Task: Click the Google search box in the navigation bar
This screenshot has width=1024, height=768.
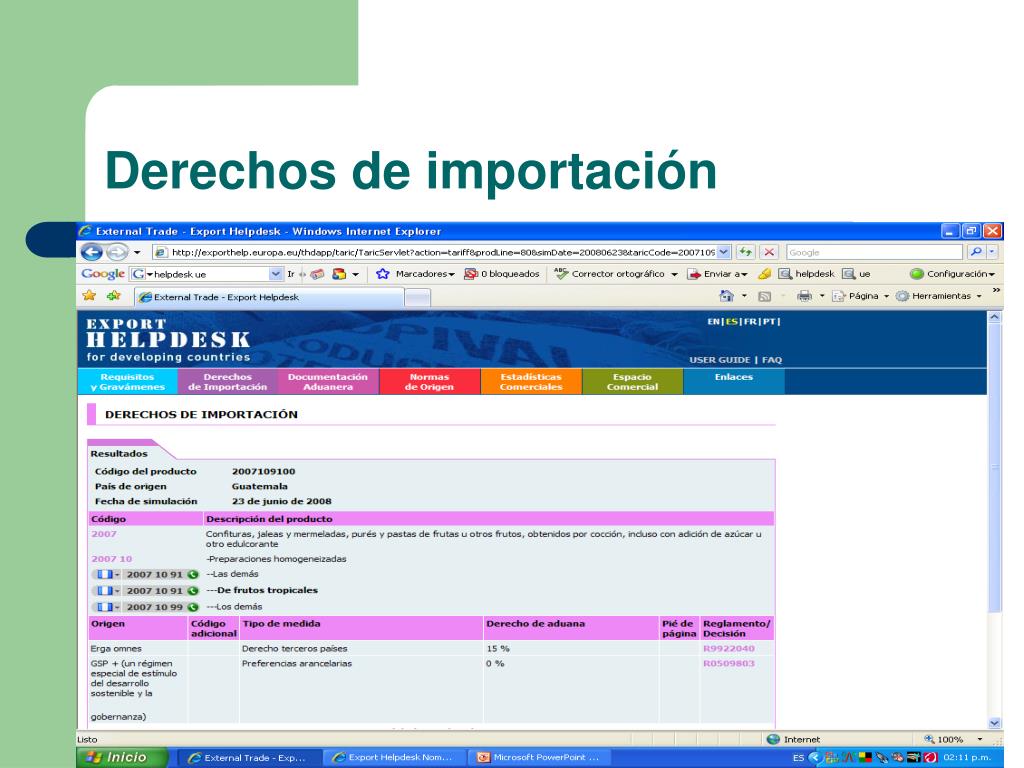Action: click(x=874, y=252)
